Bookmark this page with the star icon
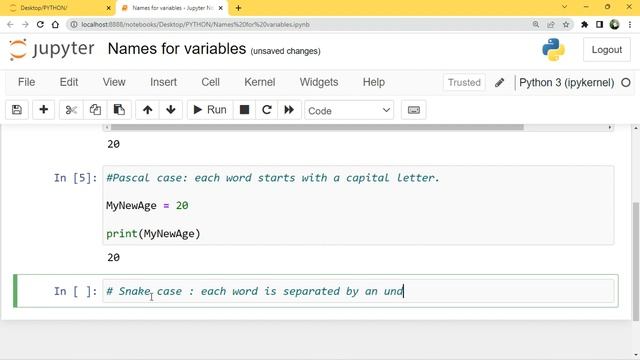This screenshot has width=640, height=360. tap(566, 24)
